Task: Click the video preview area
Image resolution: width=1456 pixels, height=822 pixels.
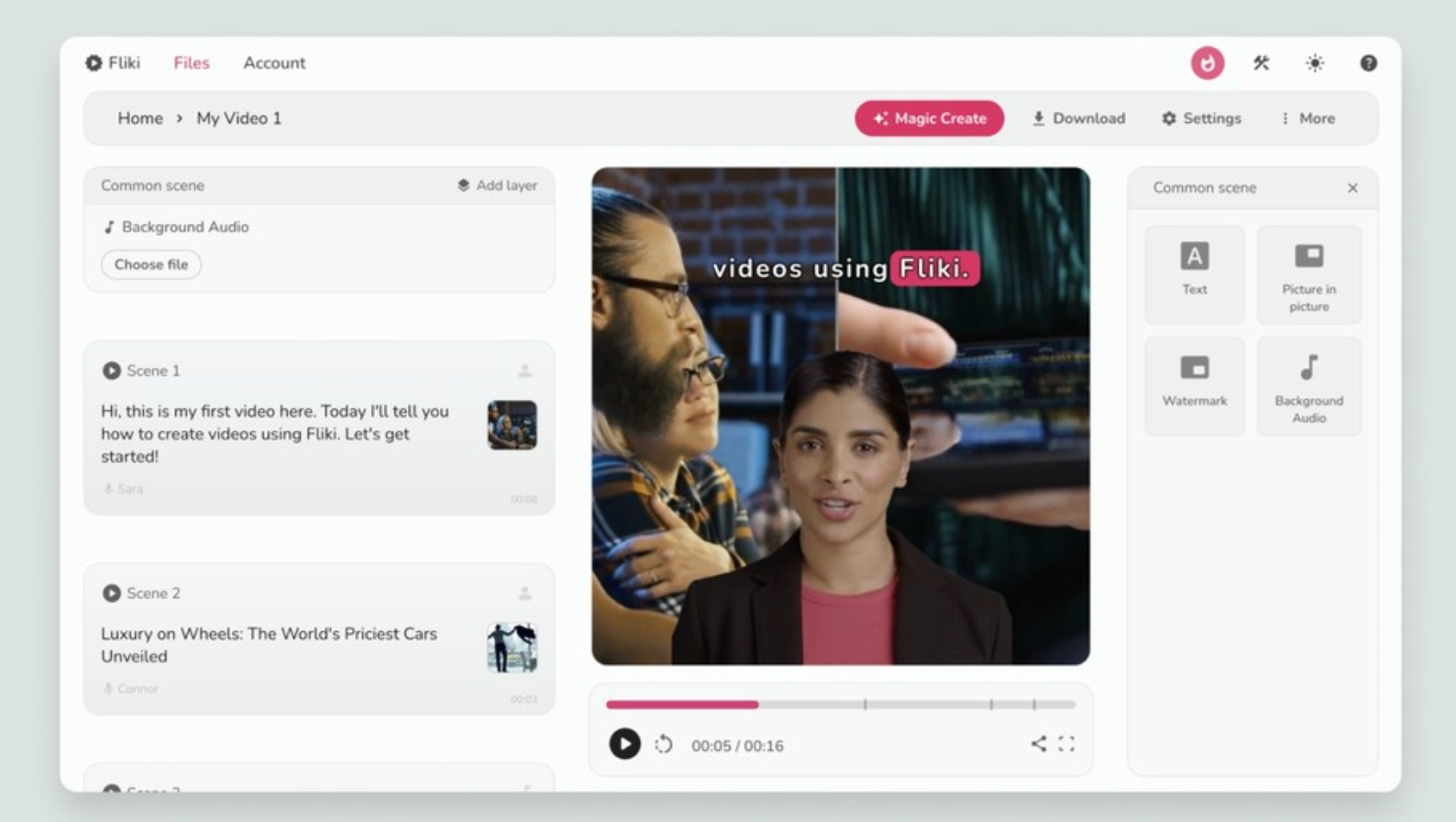Action: (841, 416)
